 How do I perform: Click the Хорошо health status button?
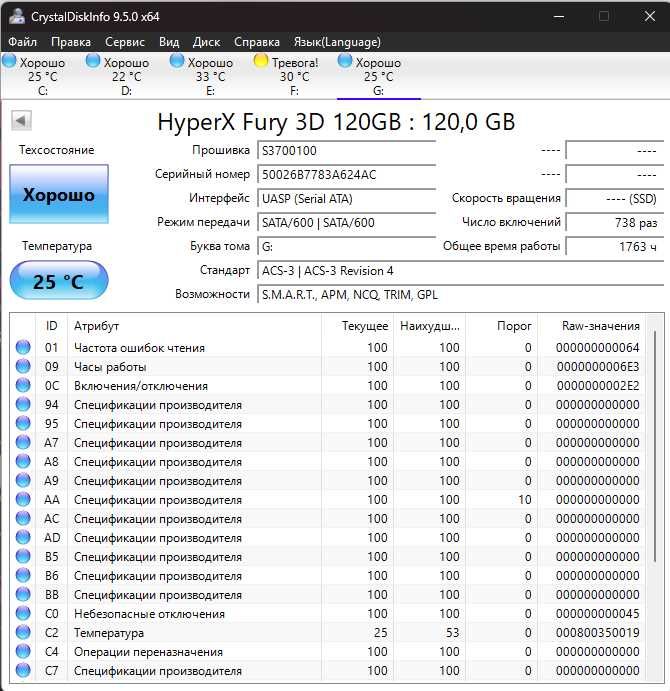pyautogui.click(x=59, y=194)
